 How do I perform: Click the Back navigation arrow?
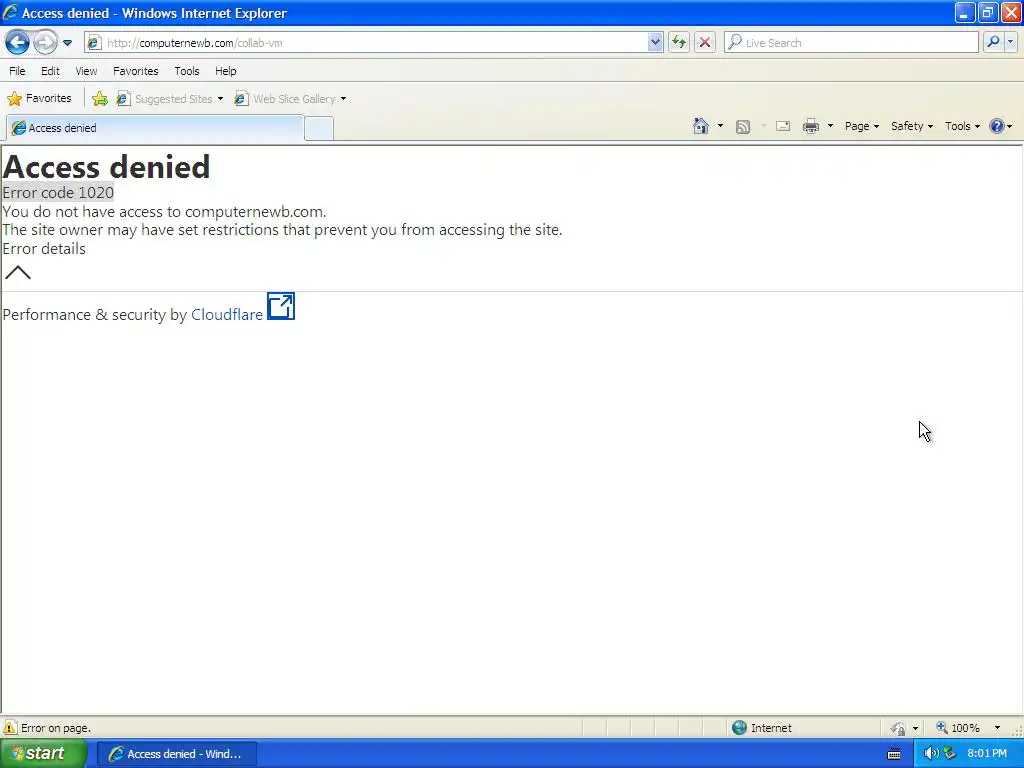coord(18,43)
